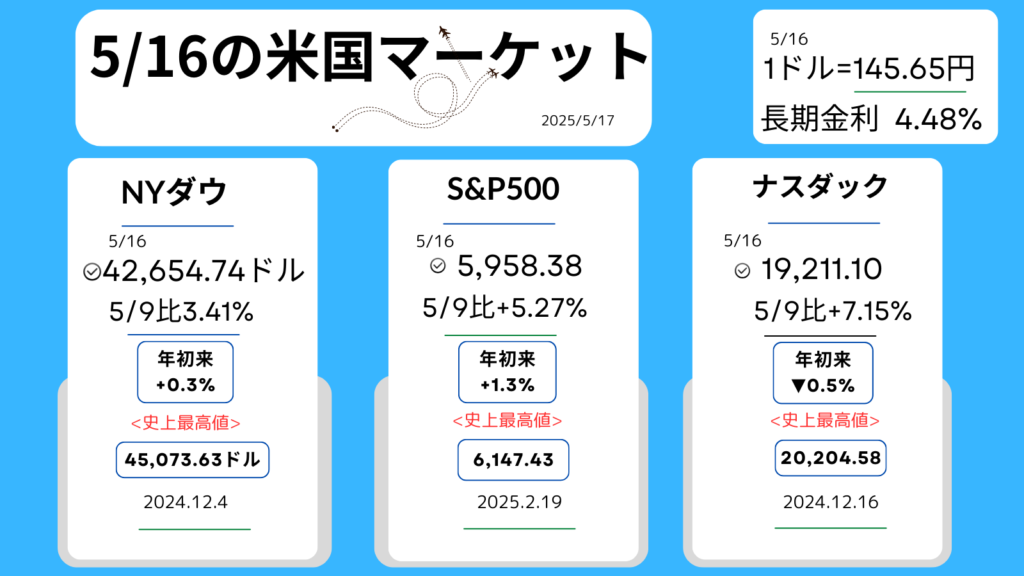Click the 20,204.58 record high box

(831, 458)
